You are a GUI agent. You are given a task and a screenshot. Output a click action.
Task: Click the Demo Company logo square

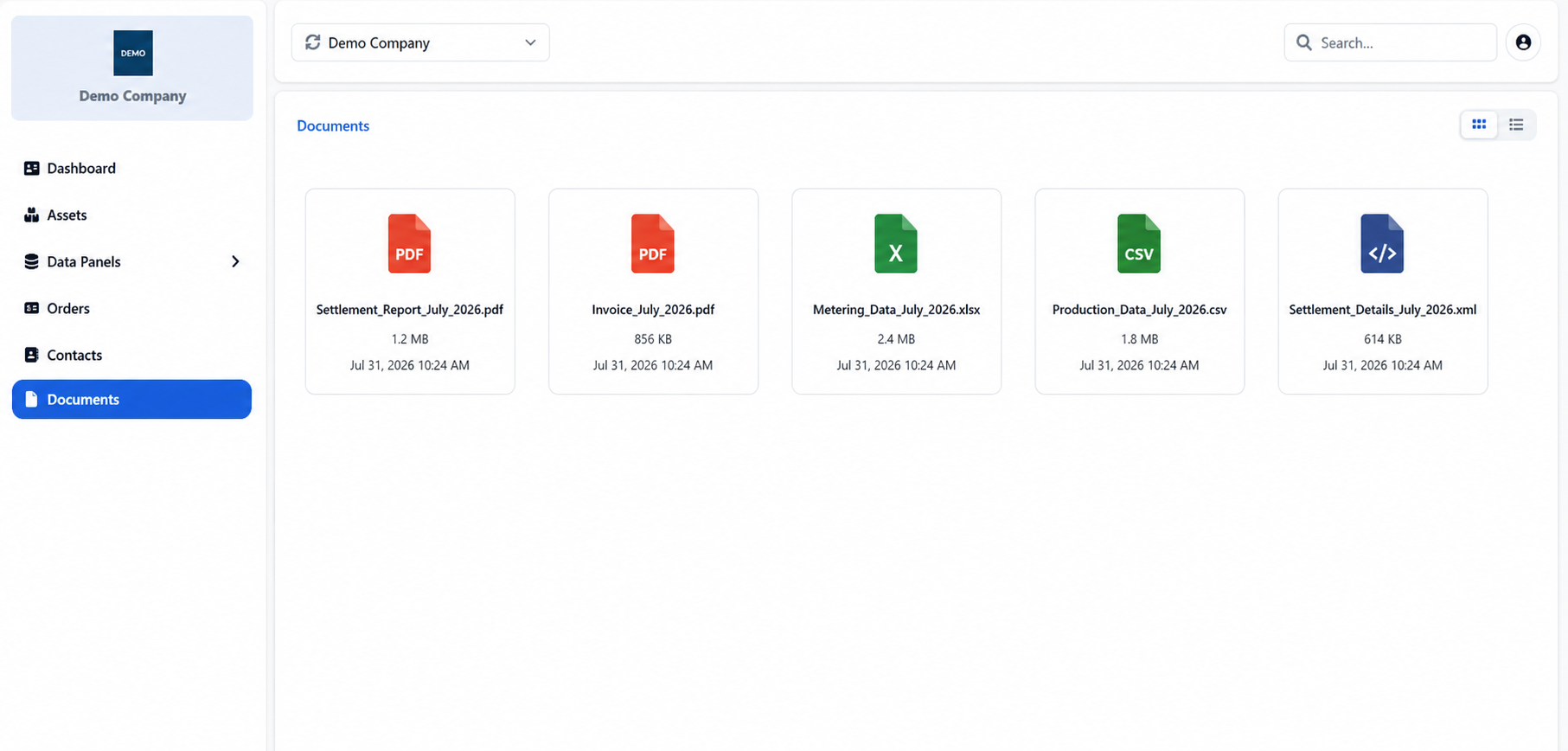point(133,53)
